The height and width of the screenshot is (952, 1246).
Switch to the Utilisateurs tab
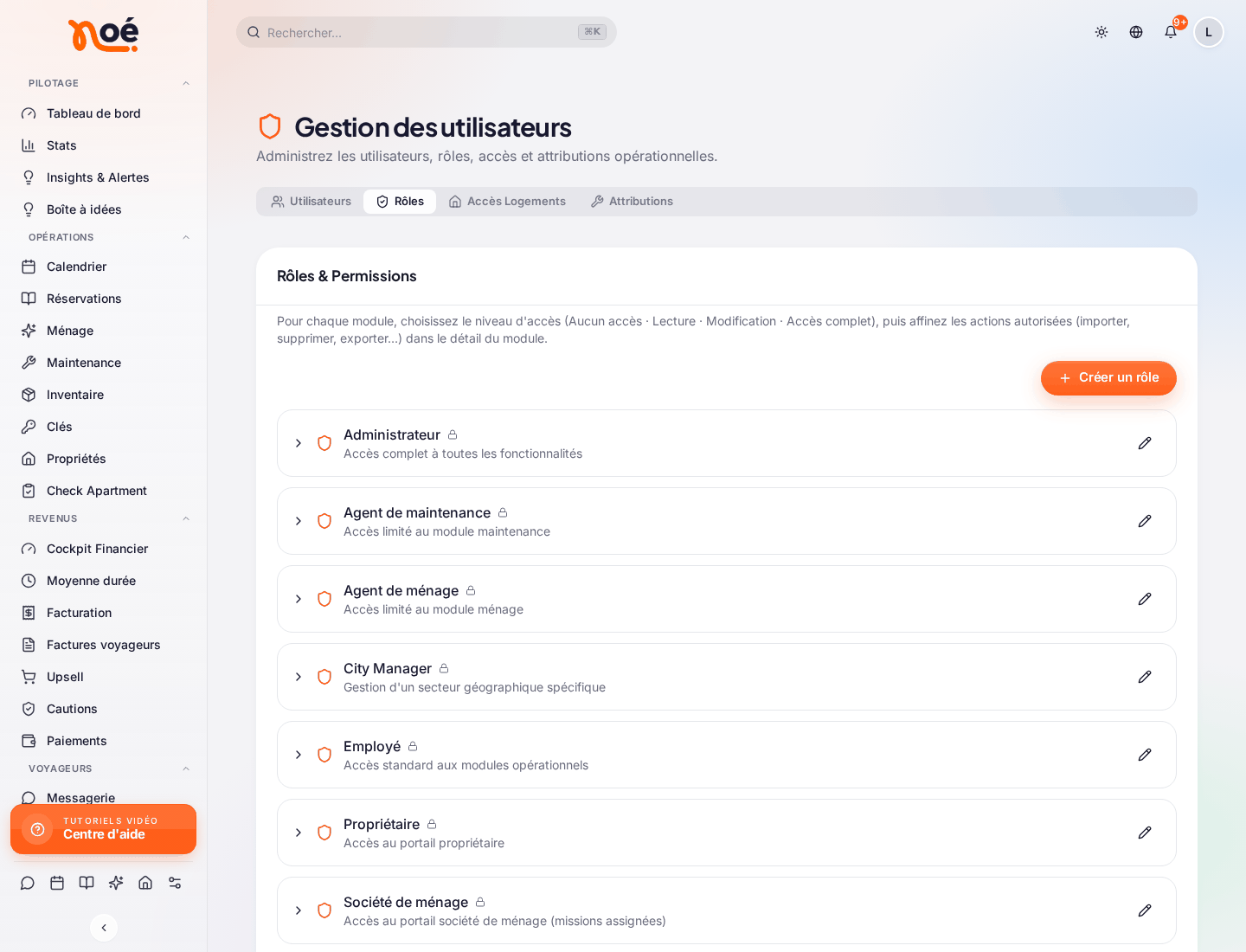click(x=311, y=202)
